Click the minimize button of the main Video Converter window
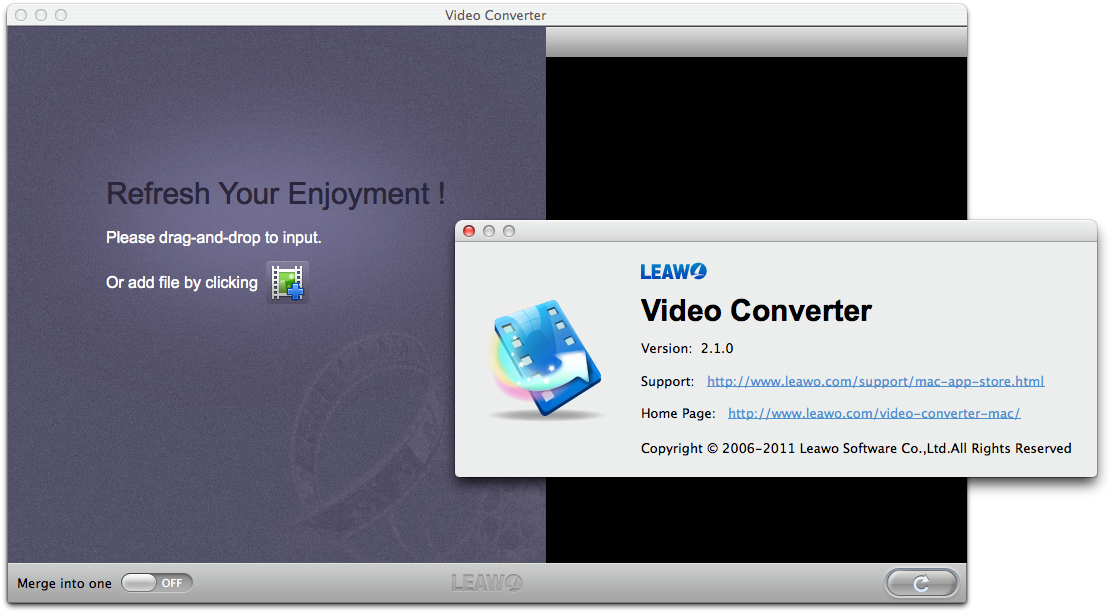This screenshot has width=1113, height=613. (41, 15)
